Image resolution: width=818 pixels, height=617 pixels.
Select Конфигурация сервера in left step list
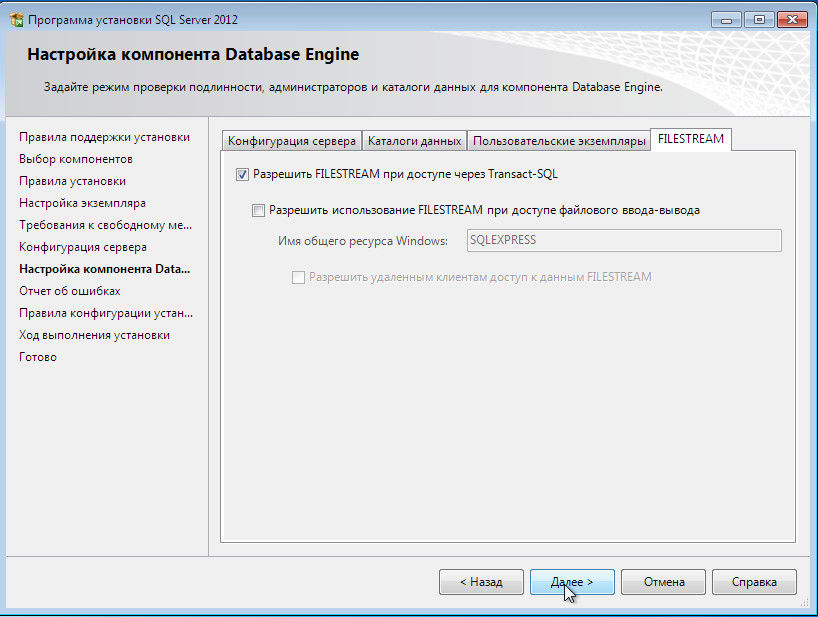click(x=82, y=247)
